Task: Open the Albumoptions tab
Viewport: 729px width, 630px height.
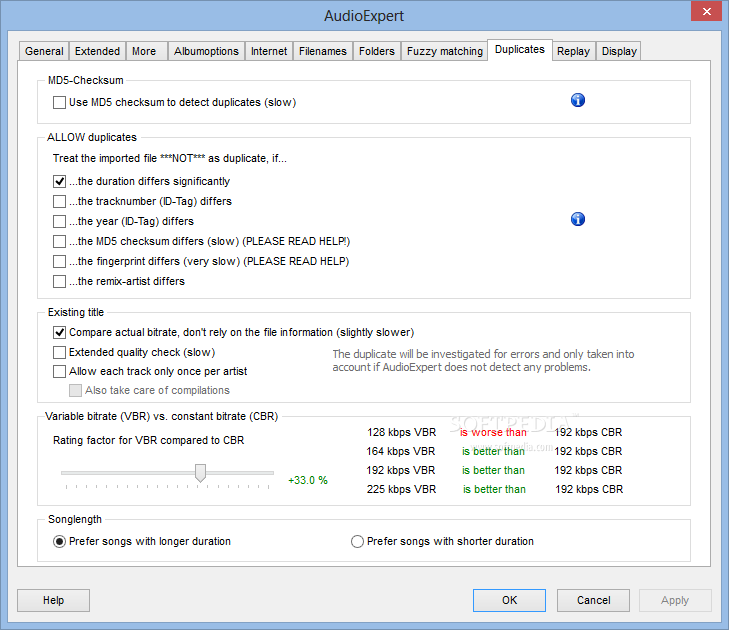Action: pos(206,51)
